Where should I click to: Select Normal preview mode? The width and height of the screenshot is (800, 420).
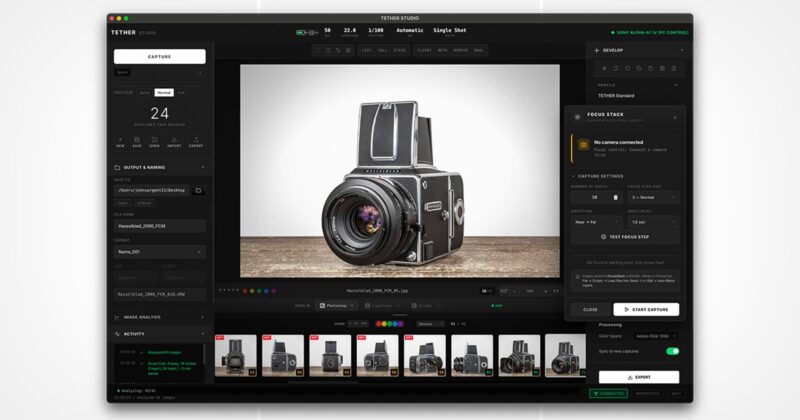pyautogui.click(x=164, y=93)
